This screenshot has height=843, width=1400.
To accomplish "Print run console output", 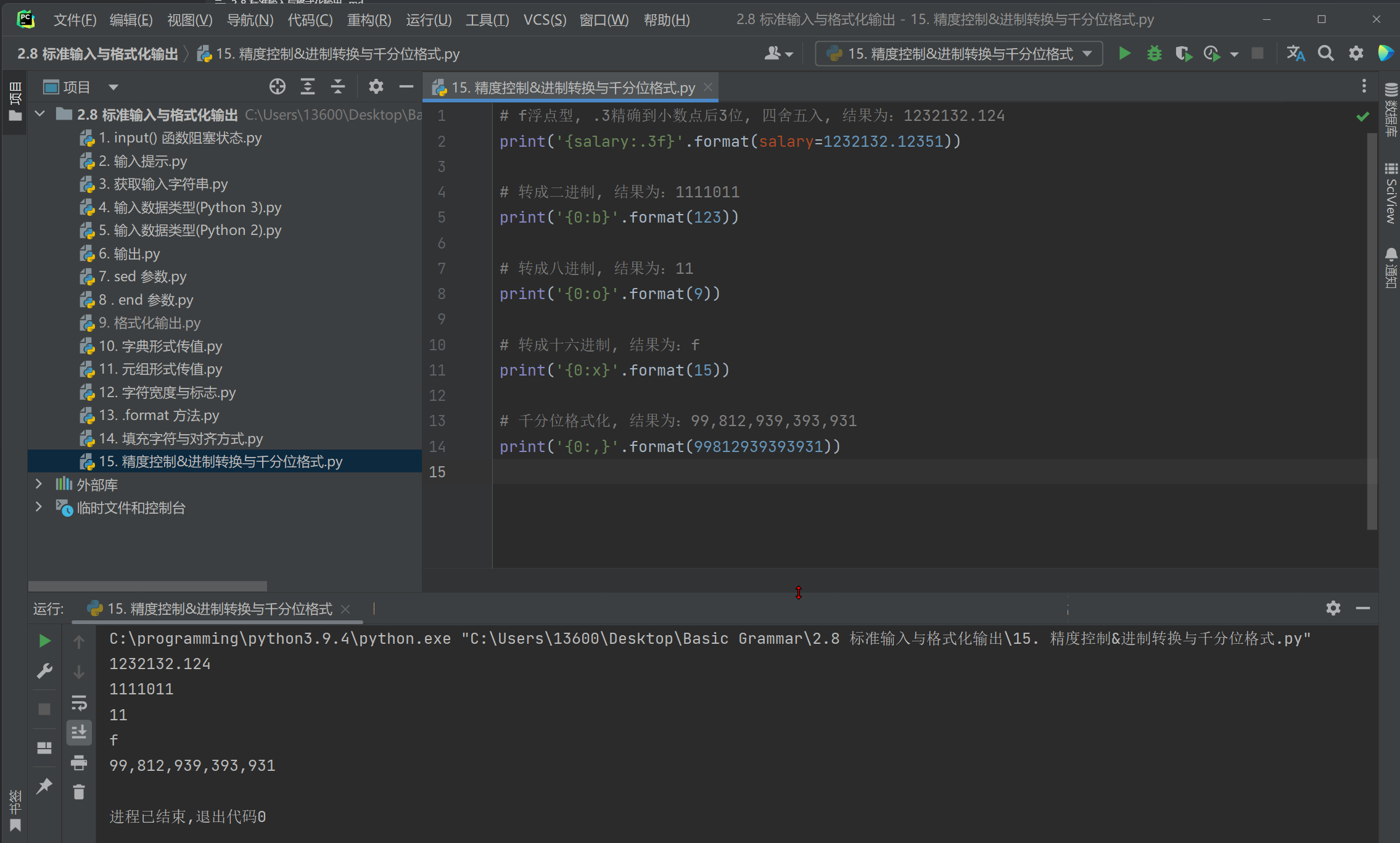I will (x=79, y=763).
